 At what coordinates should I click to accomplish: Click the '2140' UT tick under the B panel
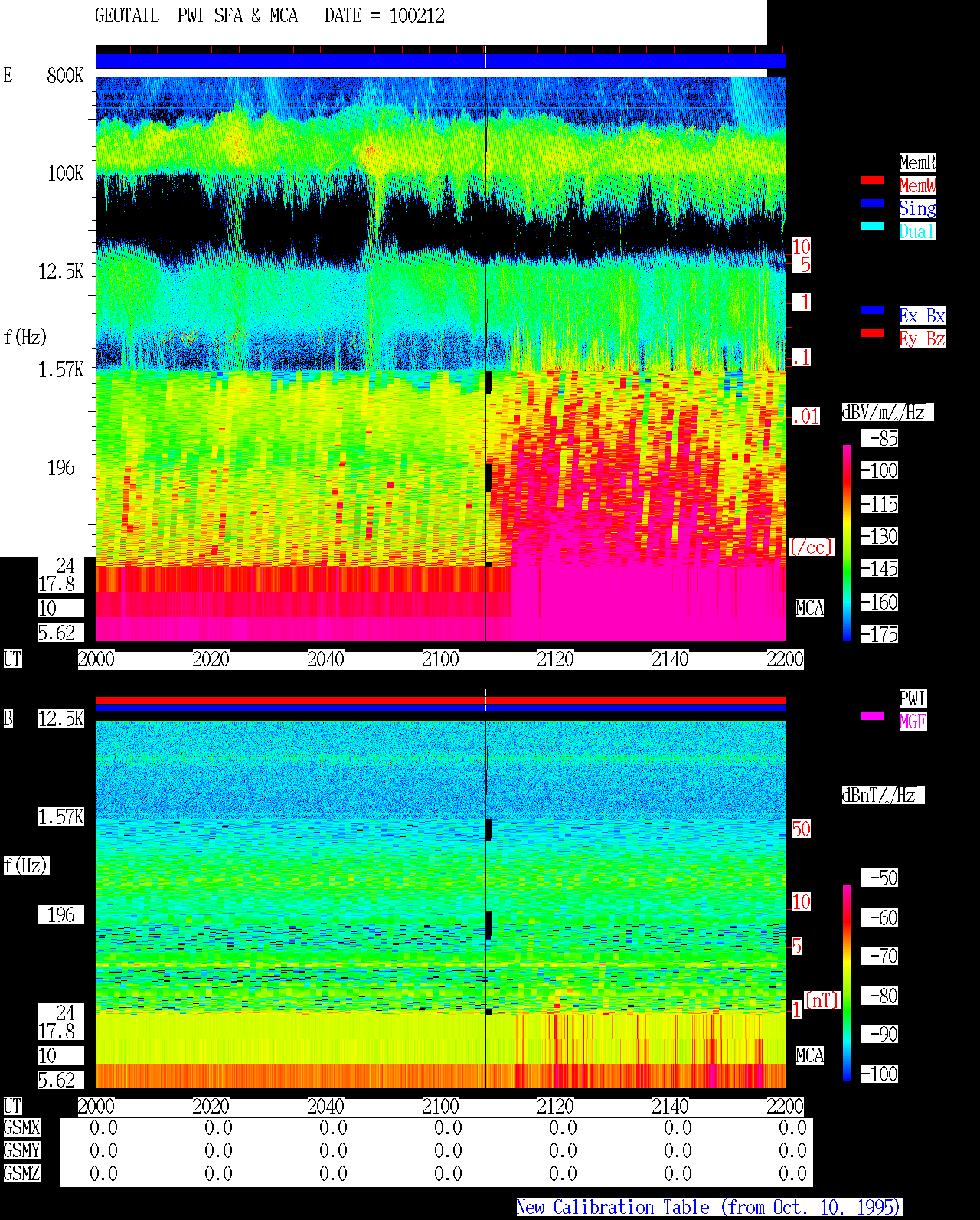click(x=671, y=1106)
